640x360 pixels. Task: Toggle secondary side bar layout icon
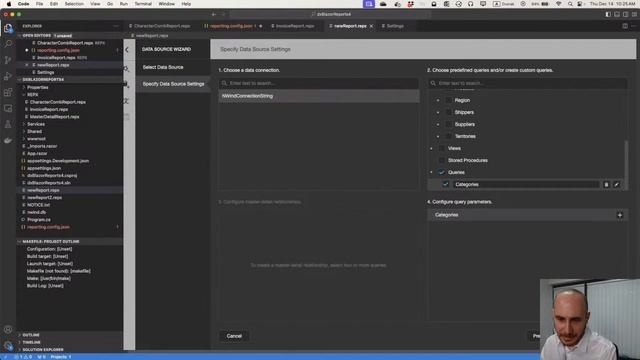[625, 14]
